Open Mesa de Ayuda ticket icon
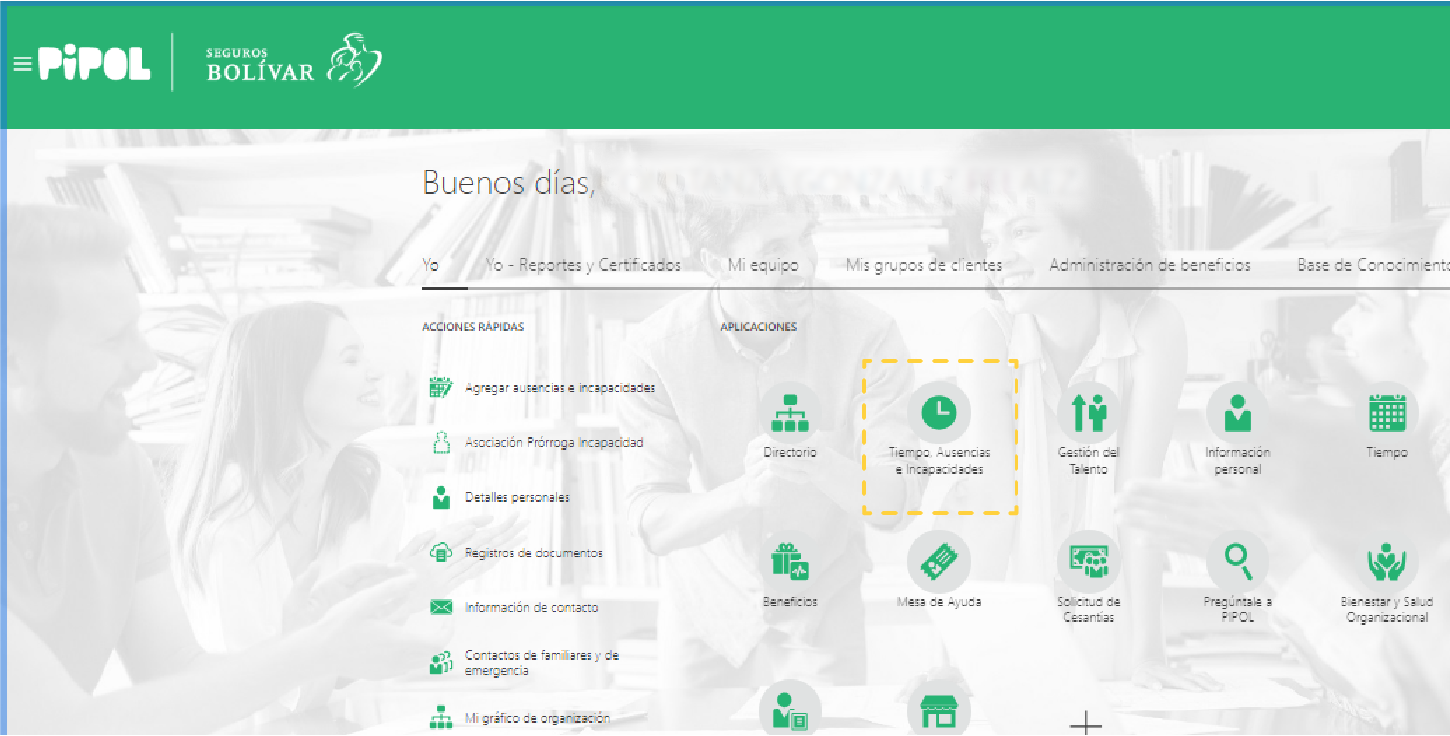 (x=939, y=562)
